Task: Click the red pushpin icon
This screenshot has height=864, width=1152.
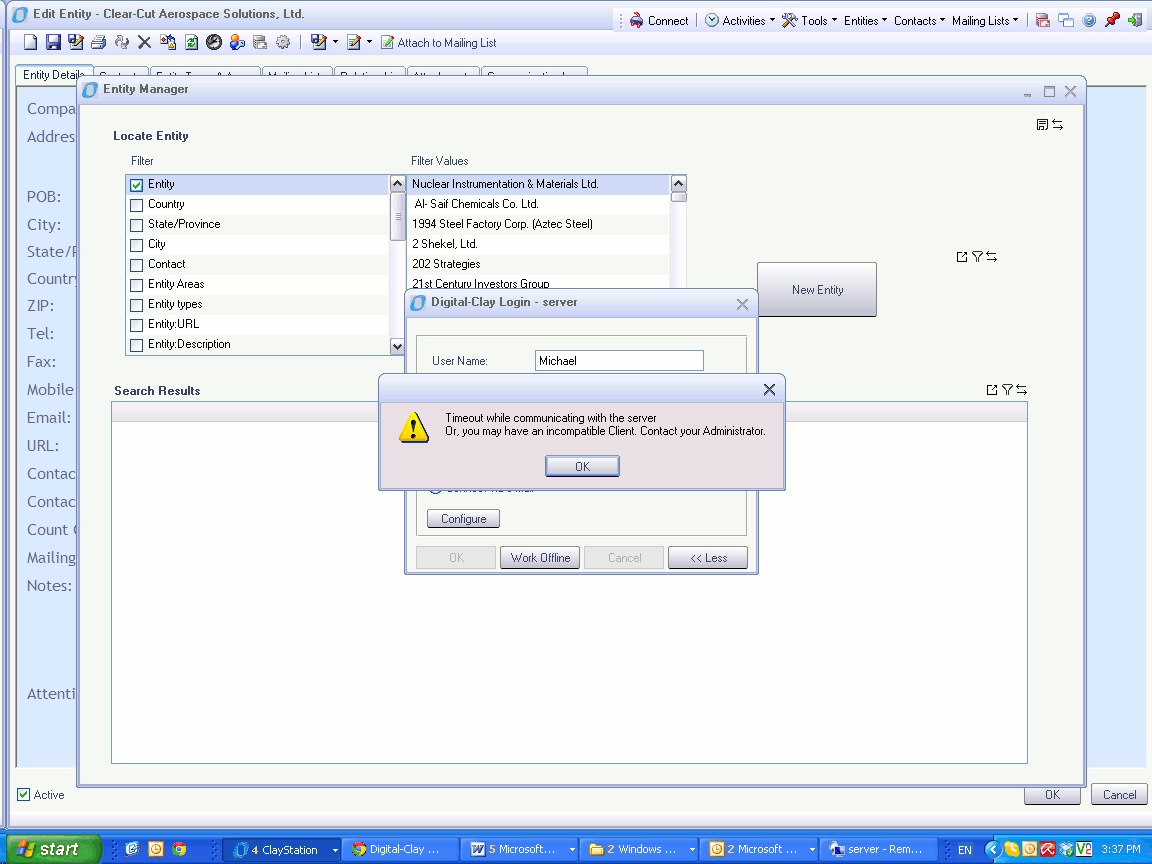Action: click(1112, 21)
